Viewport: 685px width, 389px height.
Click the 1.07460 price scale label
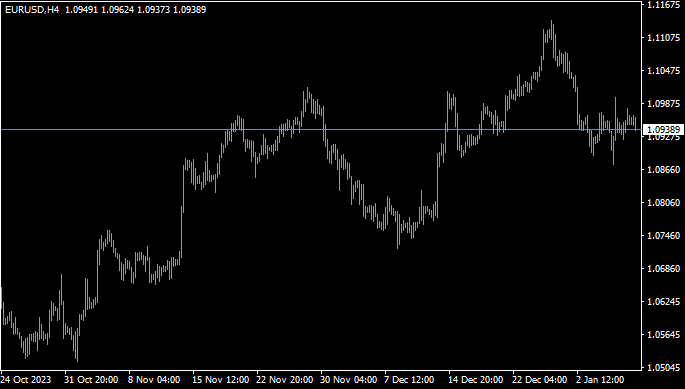pos(664,236)
